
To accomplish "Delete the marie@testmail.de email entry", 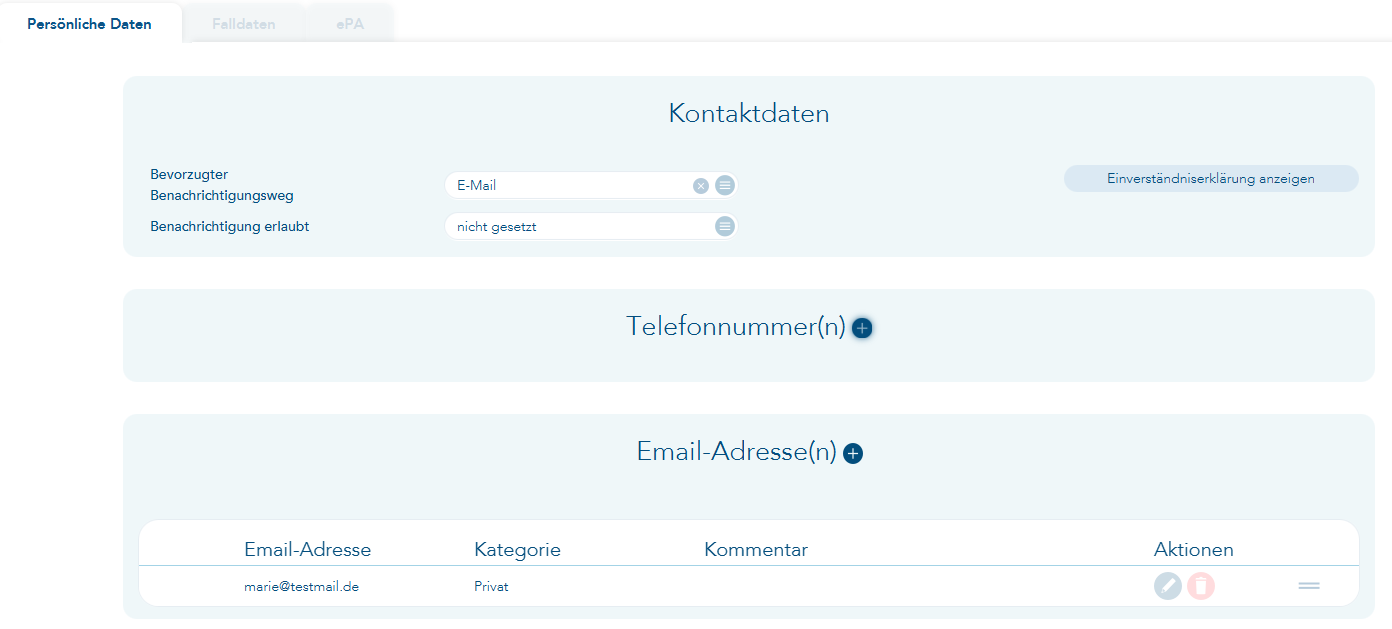I will pyautogui.click(x=1201, y=586).
